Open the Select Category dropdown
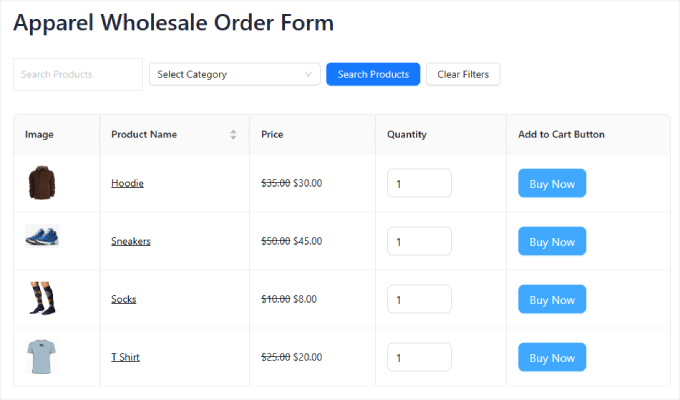The width and height of the screenshot is (680, 400). coord(235,74)
